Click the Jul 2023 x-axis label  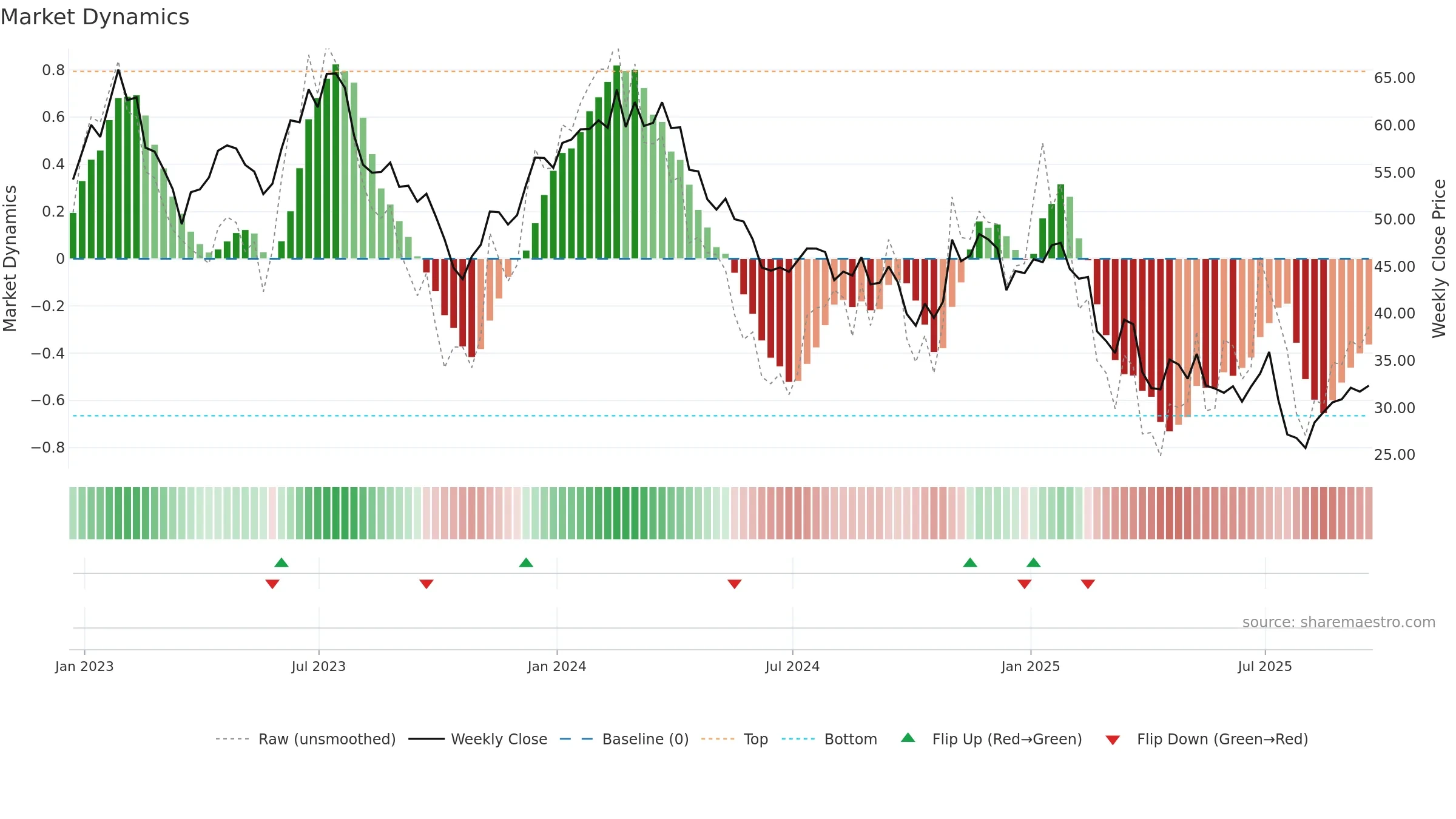tap(318, 666)
